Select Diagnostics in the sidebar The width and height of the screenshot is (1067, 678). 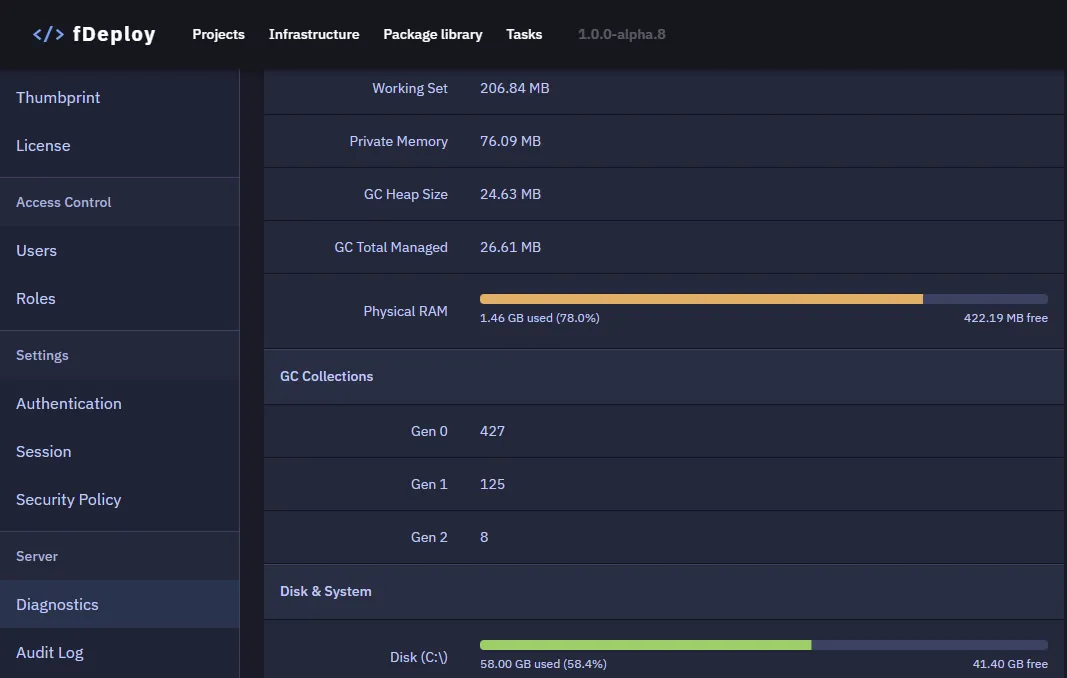click(x=57, y=604)
